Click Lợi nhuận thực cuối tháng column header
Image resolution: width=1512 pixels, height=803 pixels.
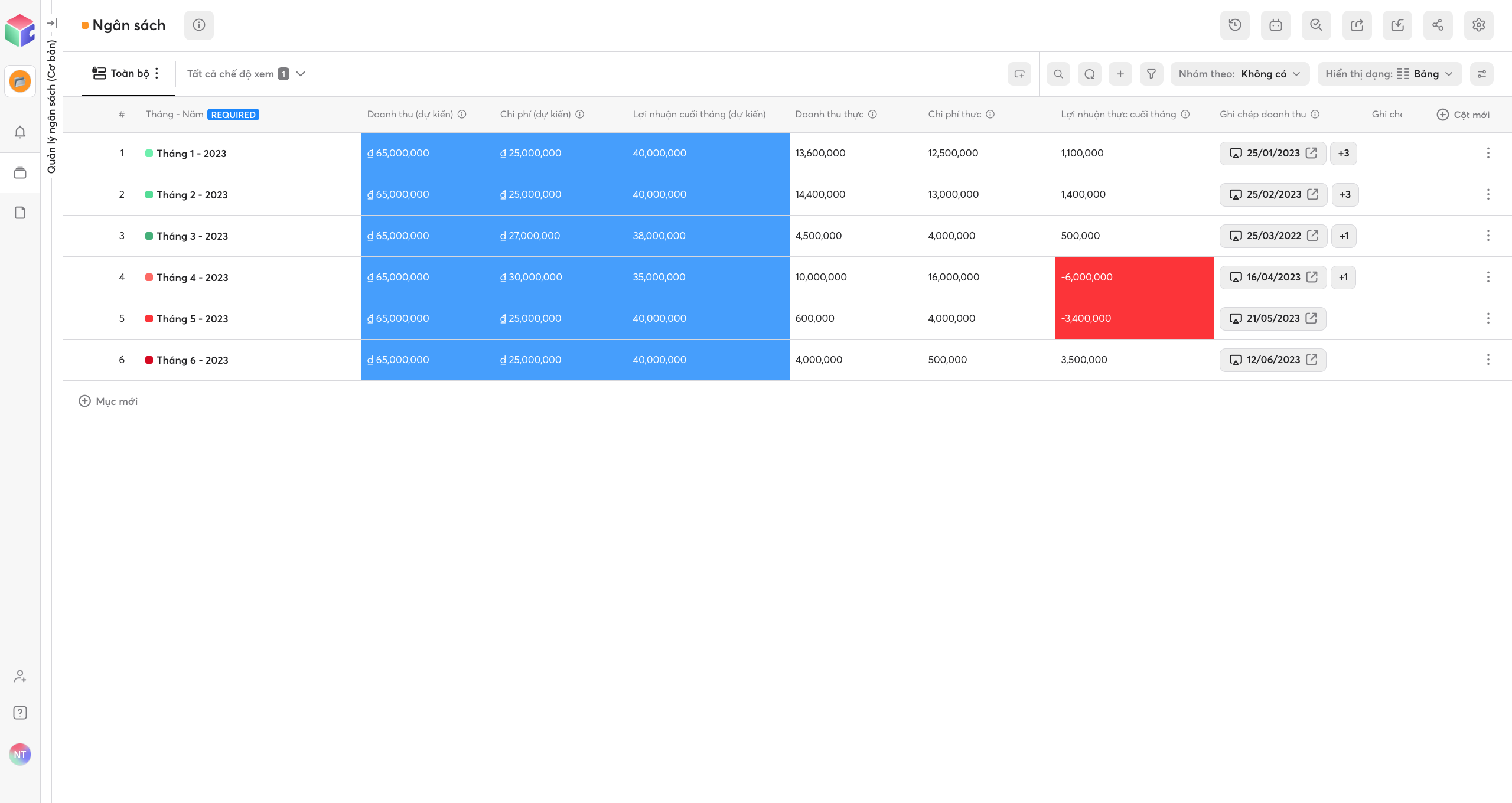click(1119, 114)
